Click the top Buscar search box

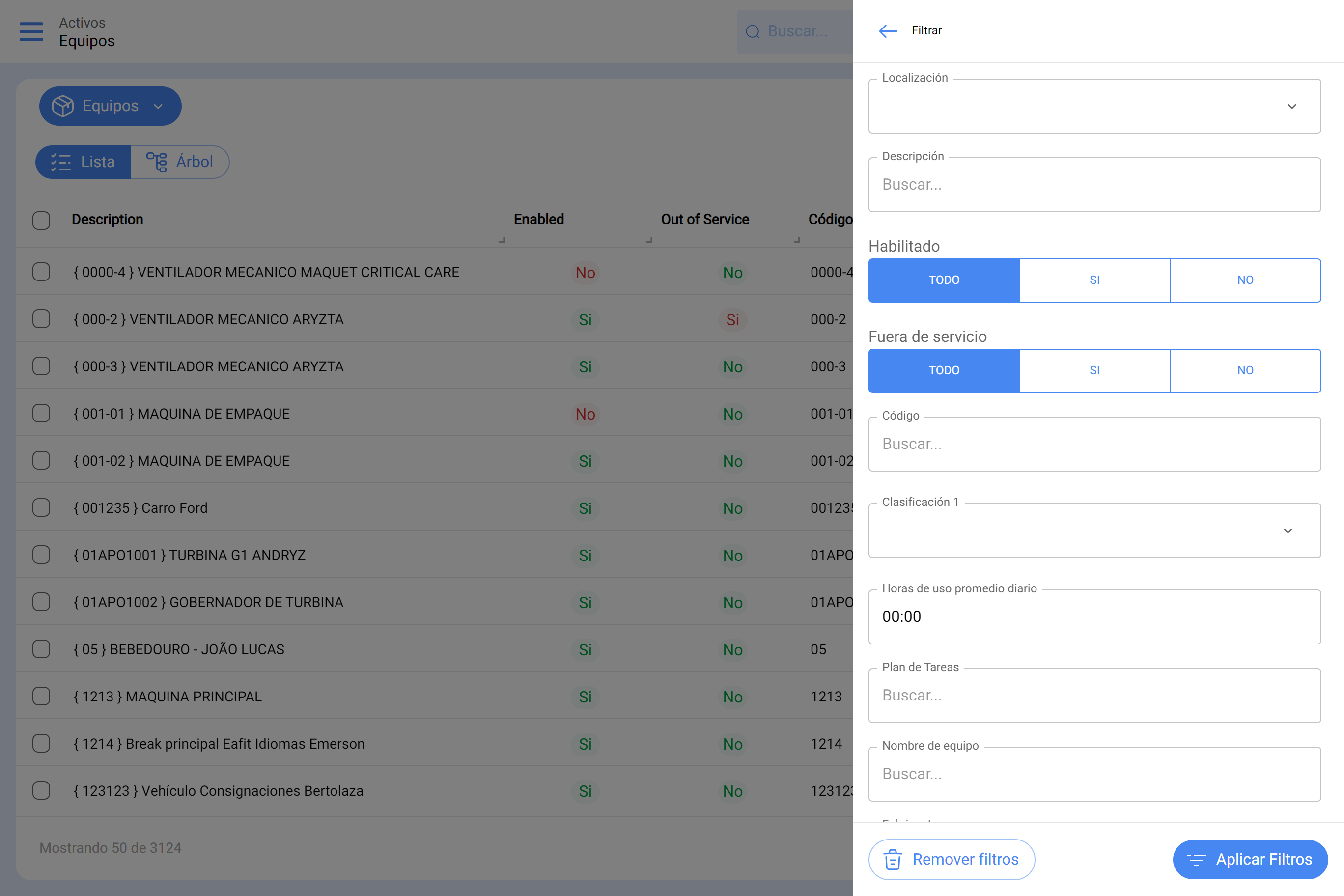tap(795, 31)
